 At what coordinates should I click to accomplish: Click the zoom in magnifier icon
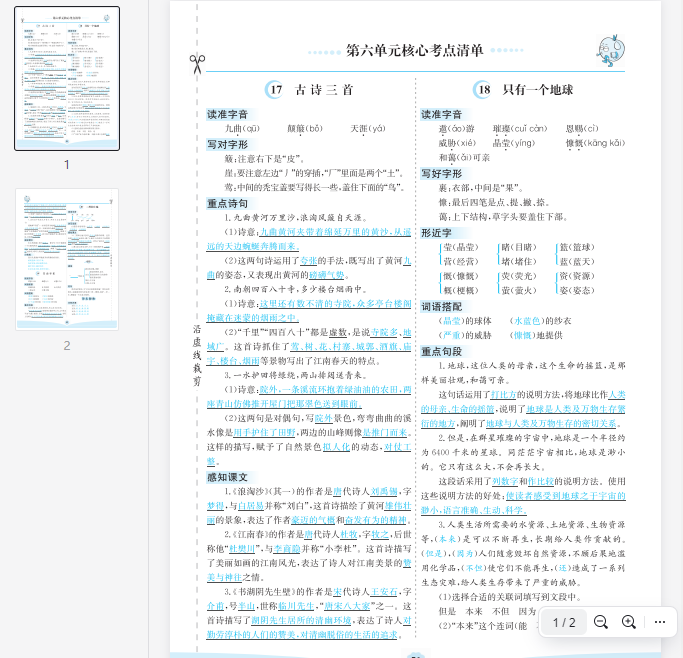[x=629, y=622]
